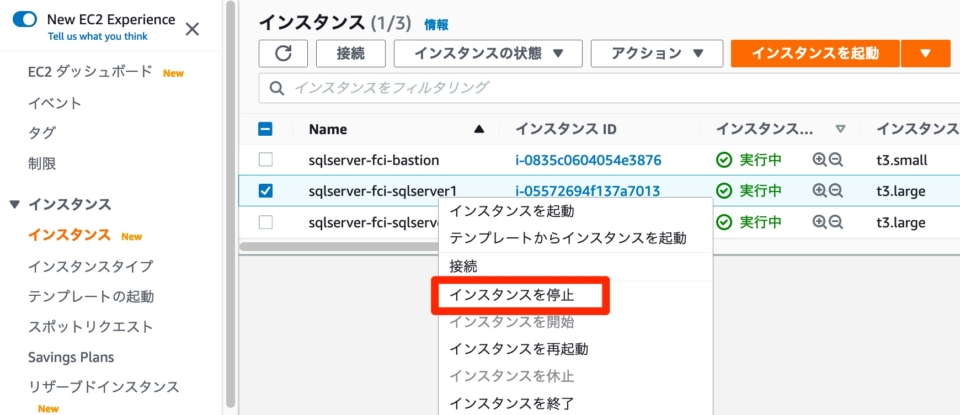Open instance ID i-0835c0604054e3876 link
Screen dimensions: 960x415
[x=588, y=160]
